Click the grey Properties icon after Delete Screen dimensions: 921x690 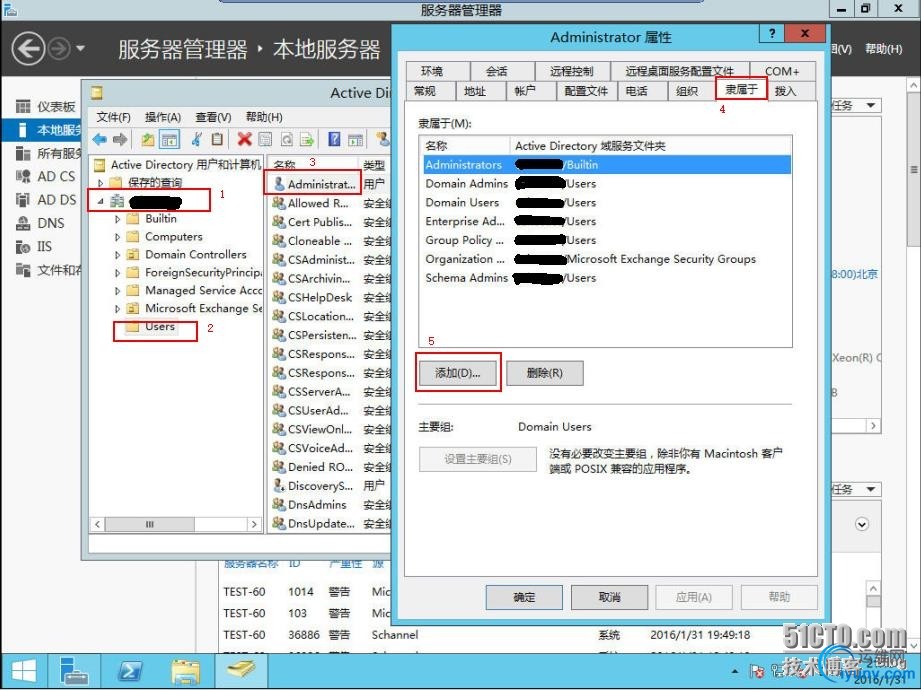pyautogui.click(x=265, y=140)
